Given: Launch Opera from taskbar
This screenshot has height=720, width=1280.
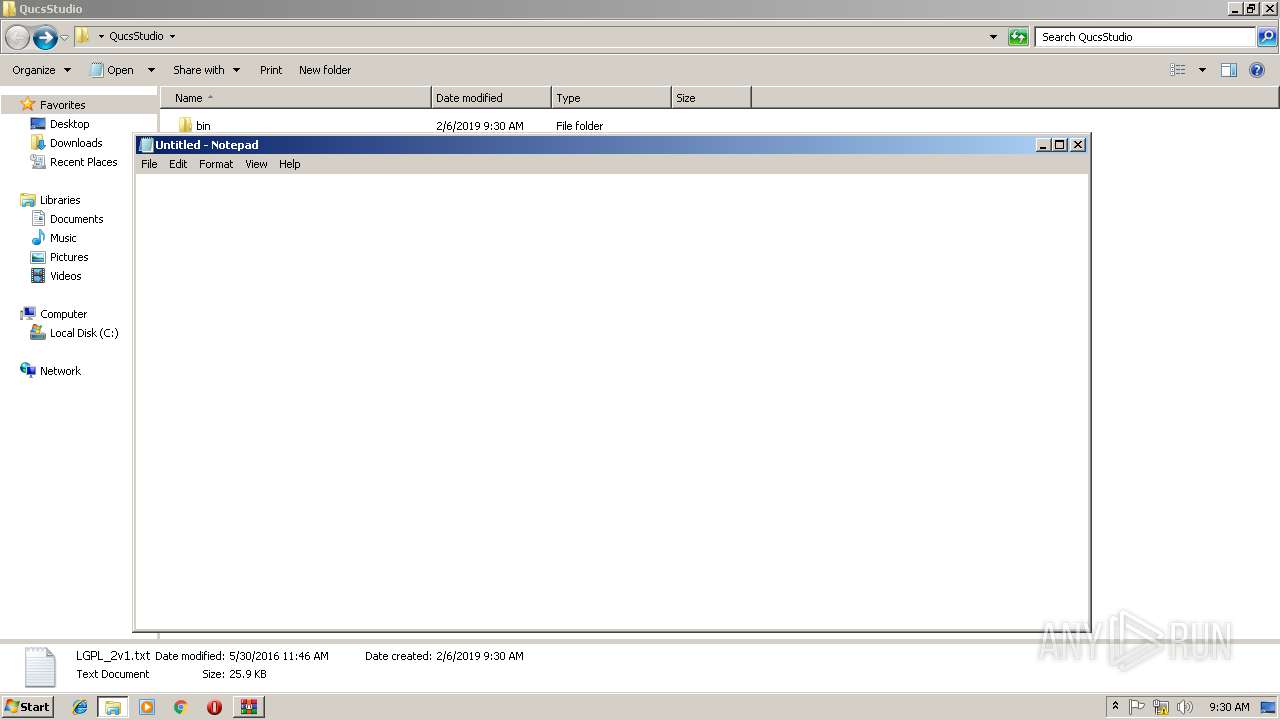Looking at the screenshot, I should [214, 707].
